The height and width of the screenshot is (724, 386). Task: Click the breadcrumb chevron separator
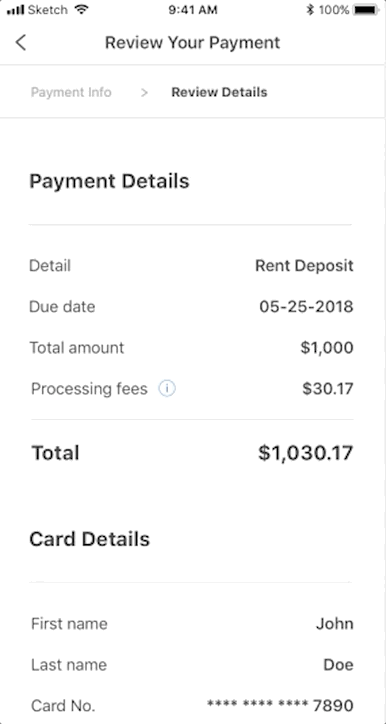pyautogui.click(x=145, y=93)
